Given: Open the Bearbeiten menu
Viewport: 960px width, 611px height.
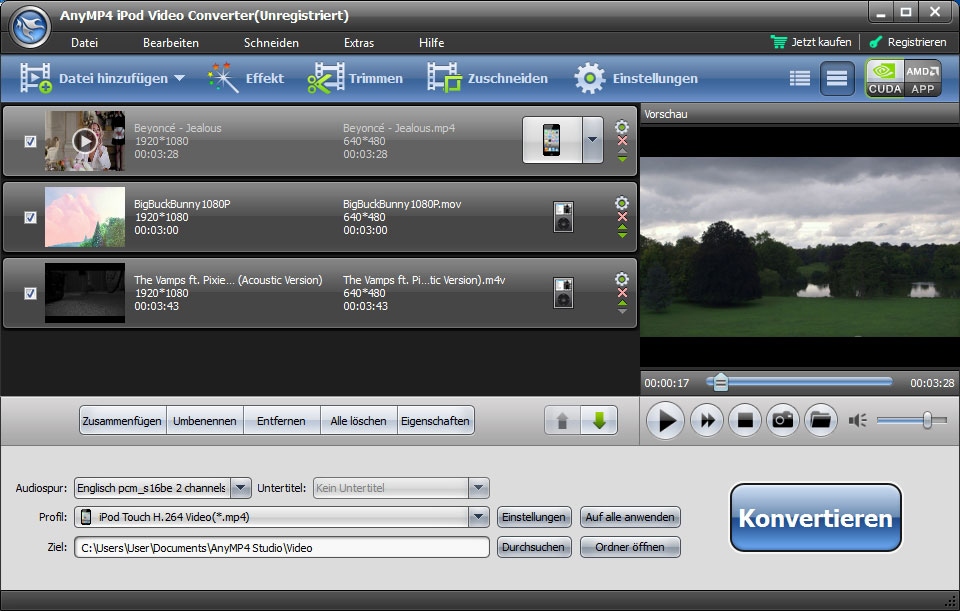Looking at the screenshot, I should (x=171, y=43).
